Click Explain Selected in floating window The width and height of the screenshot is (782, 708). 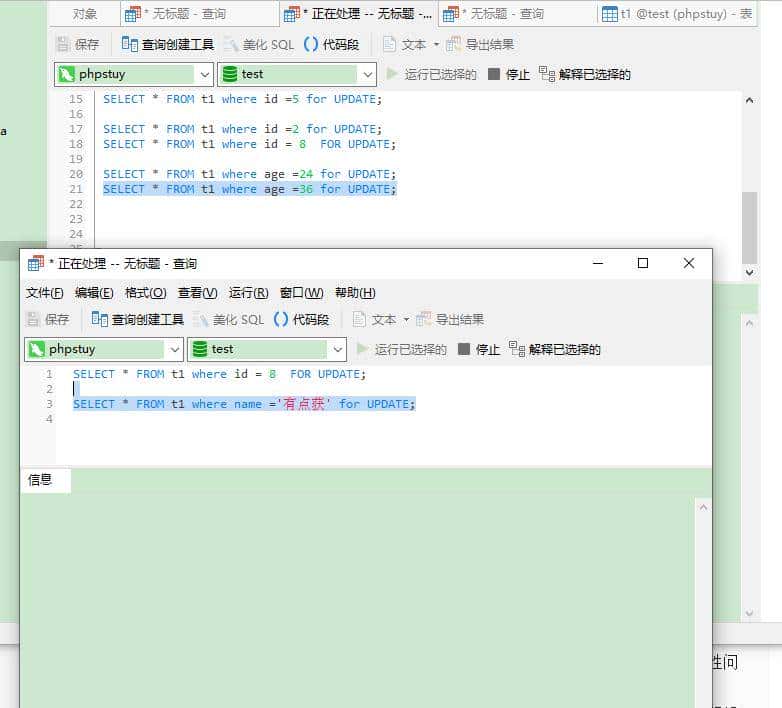[x=555, y=349]
